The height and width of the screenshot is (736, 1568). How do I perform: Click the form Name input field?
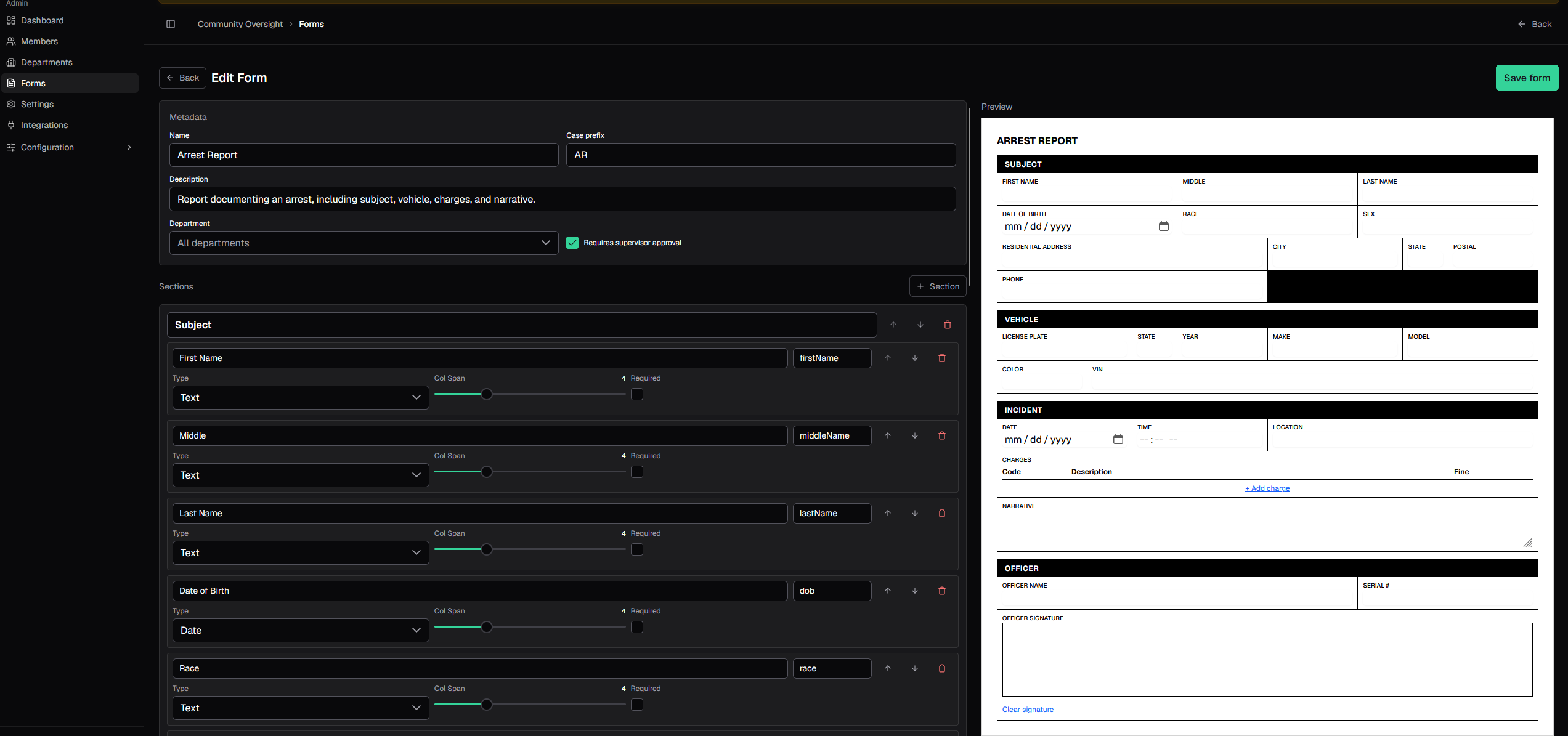[x=364, y=155]
